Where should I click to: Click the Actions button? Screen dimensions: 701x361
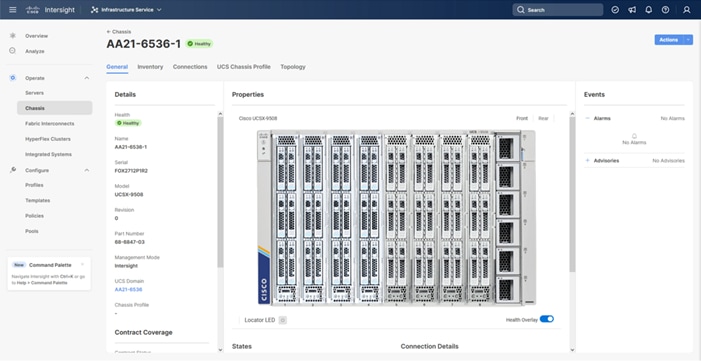point(669,40)
